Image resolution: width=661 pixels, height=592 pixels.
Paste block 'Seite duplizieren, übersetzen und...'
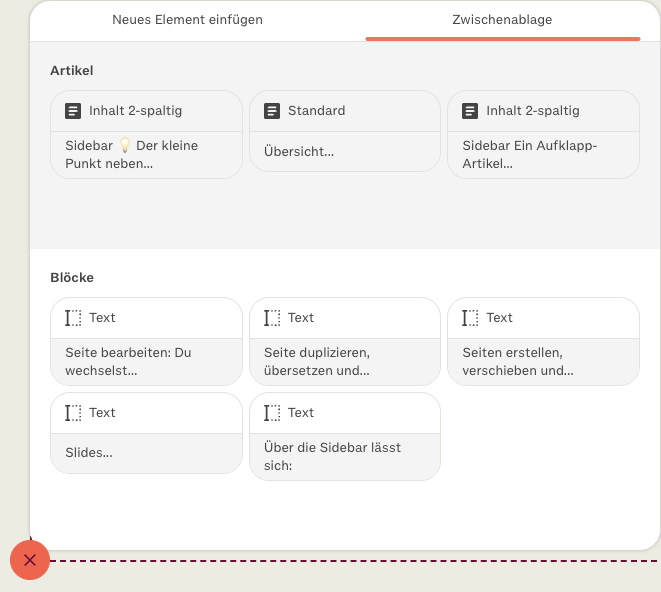pos(345,342)
